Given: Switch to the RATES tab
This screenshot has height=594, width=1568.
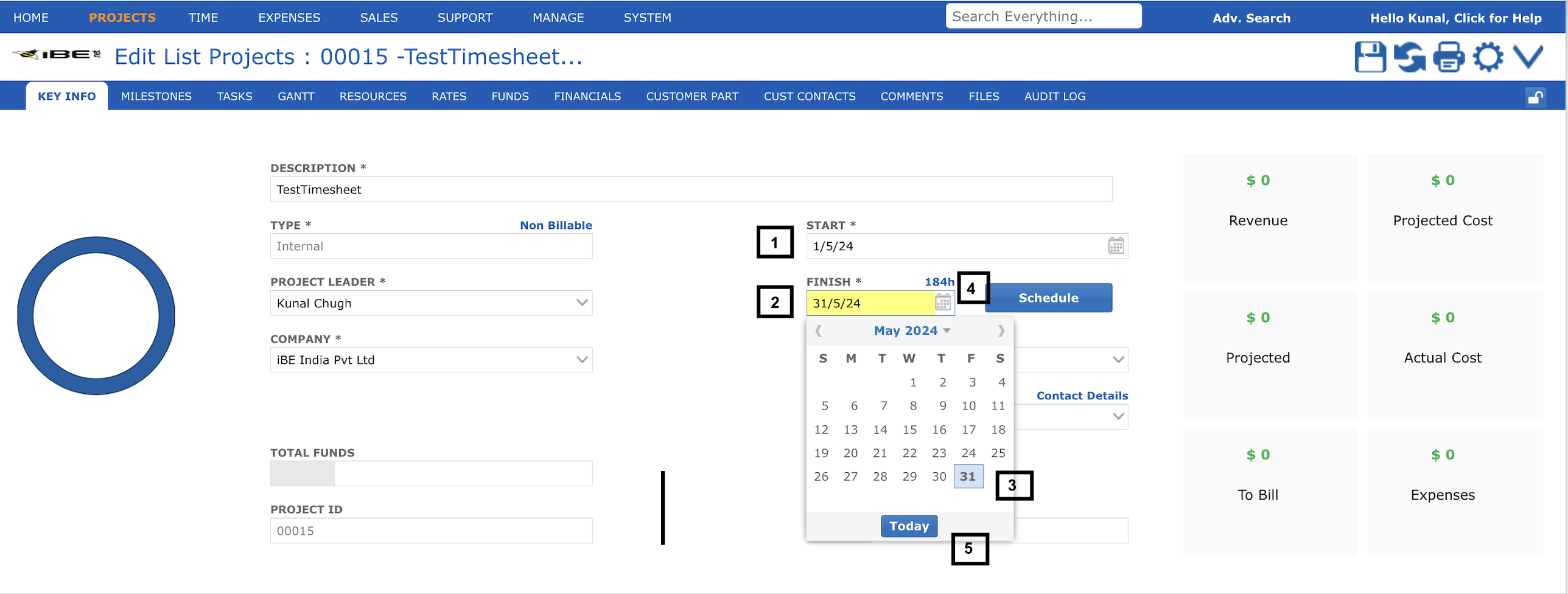Looking at the screenshot, I should click(x=449, y=96).
